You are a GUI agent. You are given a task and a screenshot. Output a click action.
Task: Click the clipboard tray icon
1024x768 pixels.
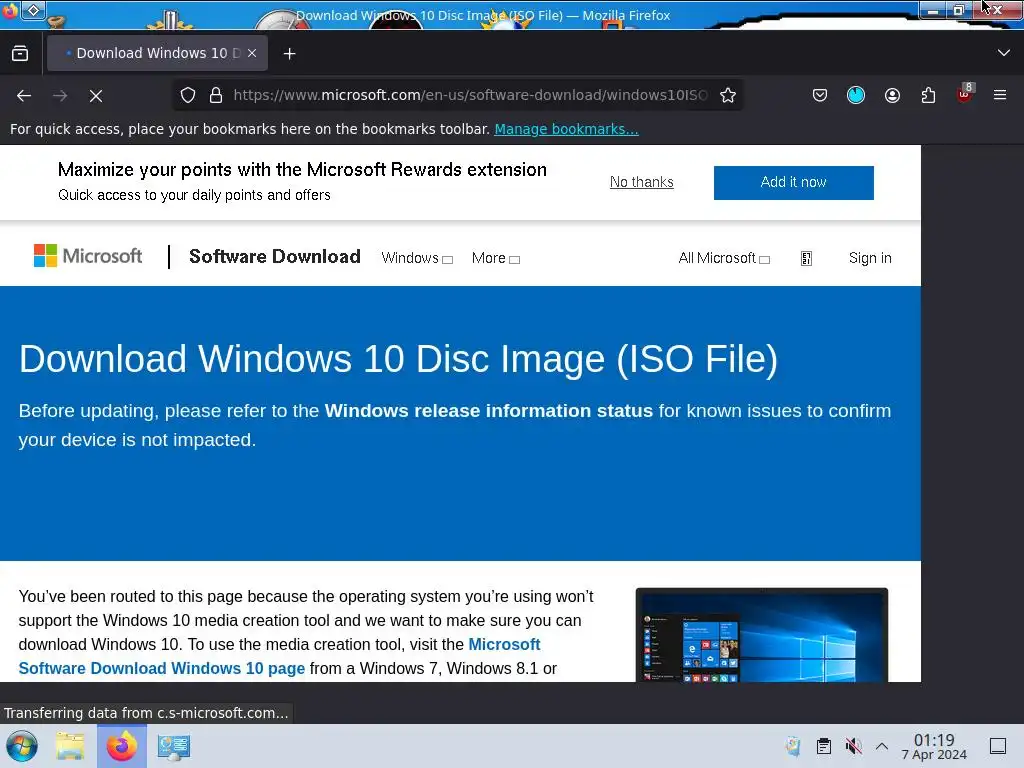(824, 746)
